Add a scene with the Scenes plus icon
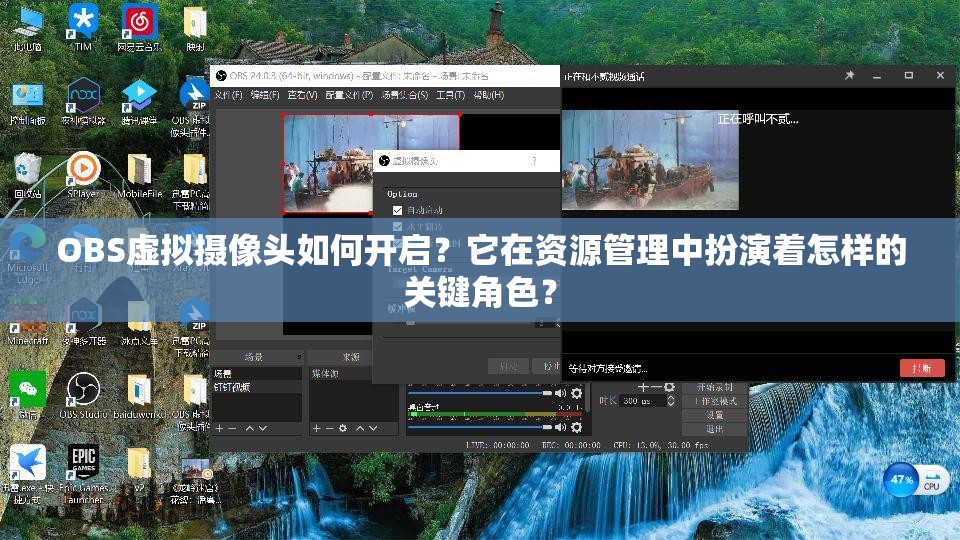The width and height of the screenshot is (960, 540). (219, 429)
